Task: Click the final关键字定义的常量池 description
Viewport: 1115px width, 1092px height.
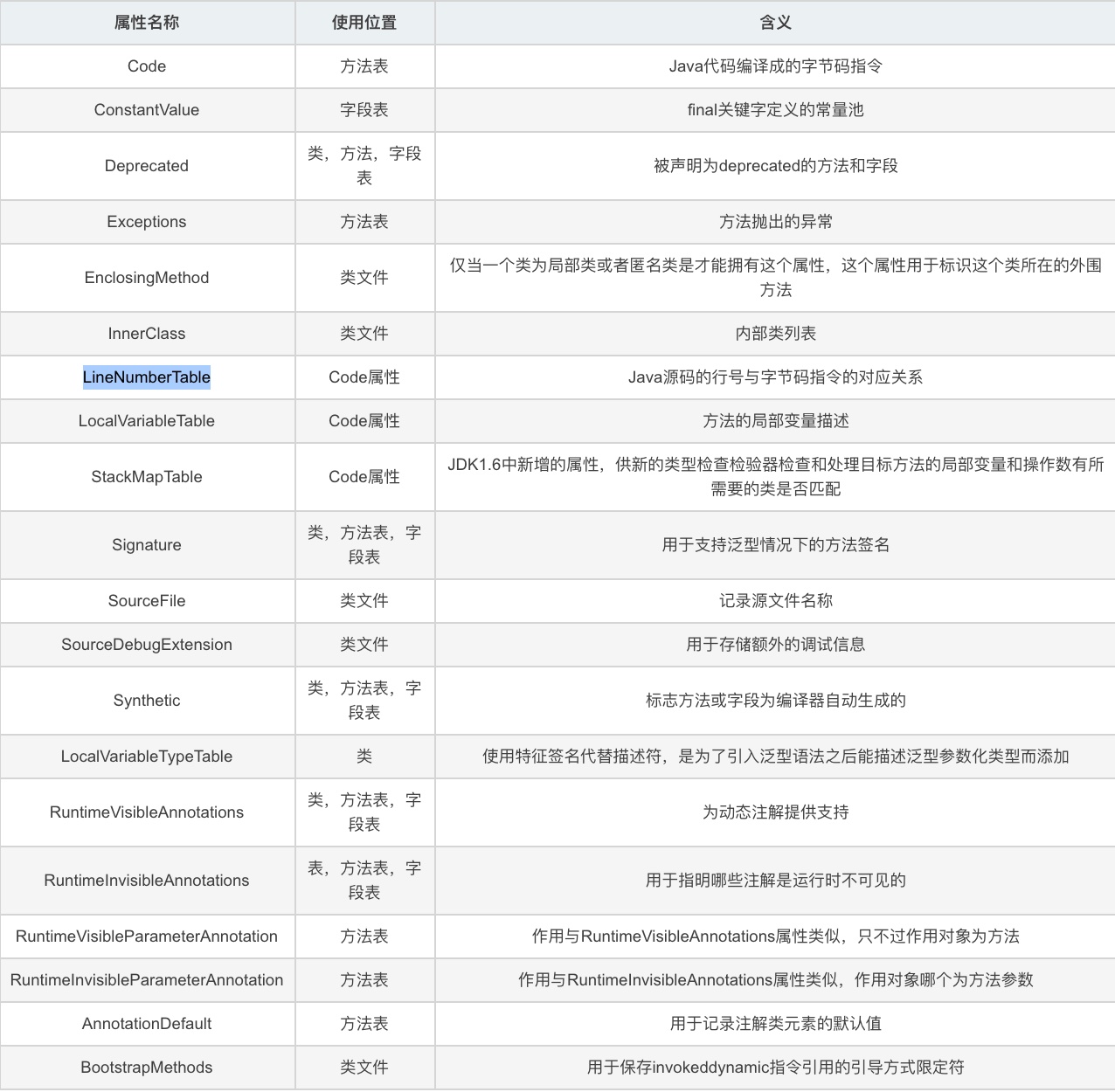Action: point(775,110)
